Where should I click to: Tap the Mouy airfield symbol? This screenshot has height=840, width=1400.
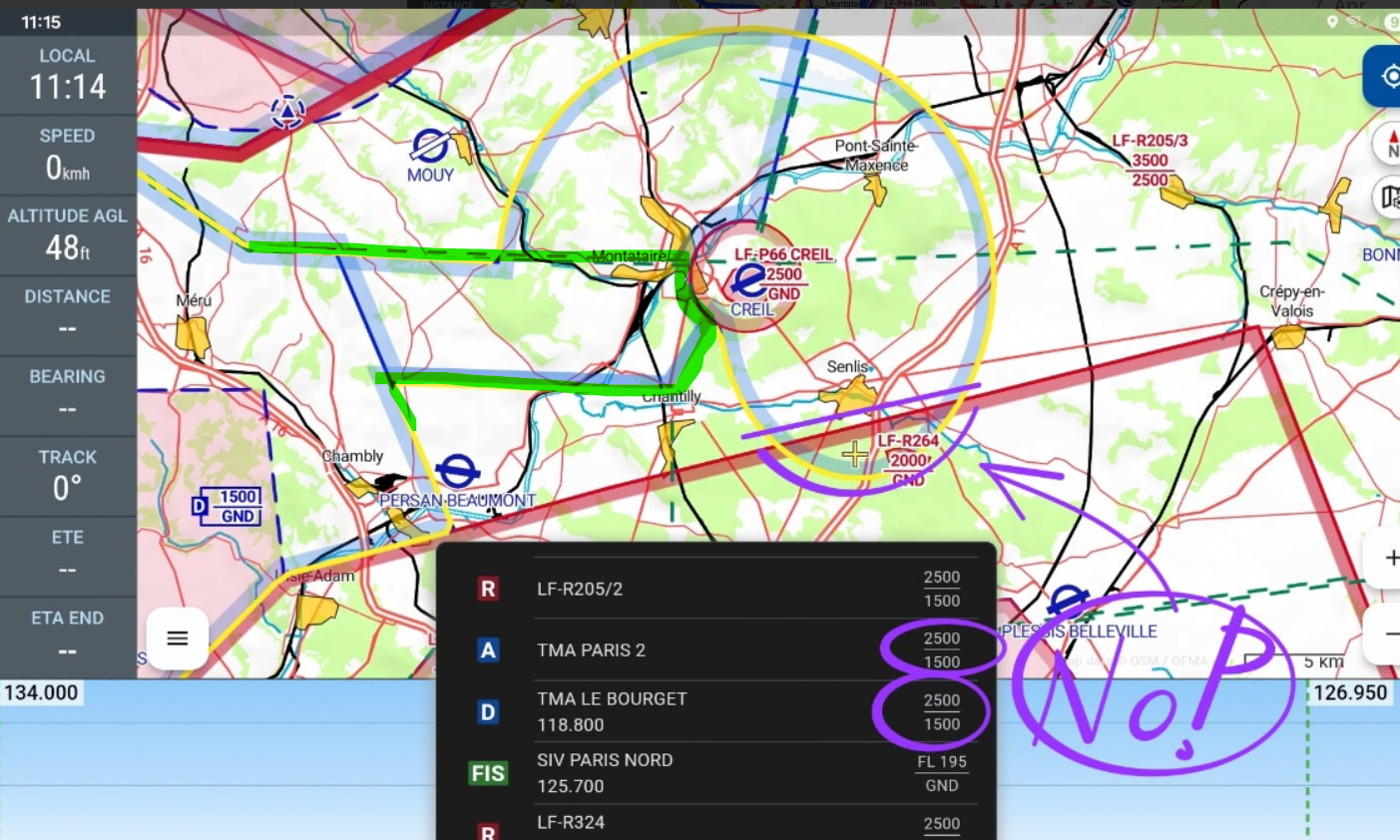click(430, 147)
